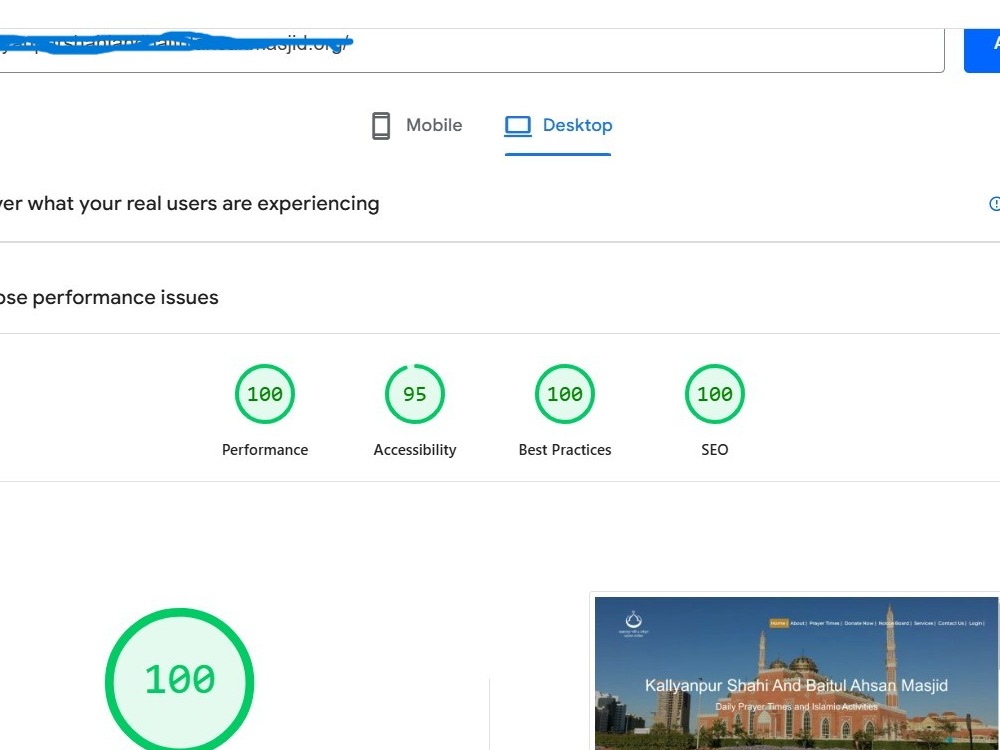The image size is (1000, 750).
Task: Click the Best Practices label text
Action: (564, 450)
